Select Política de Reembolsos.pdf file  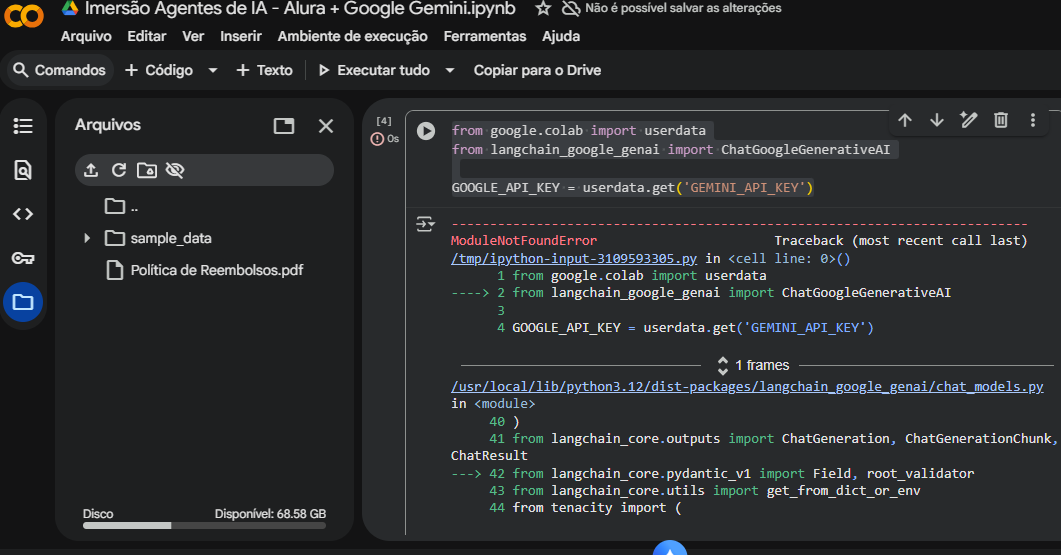point(217,270)
